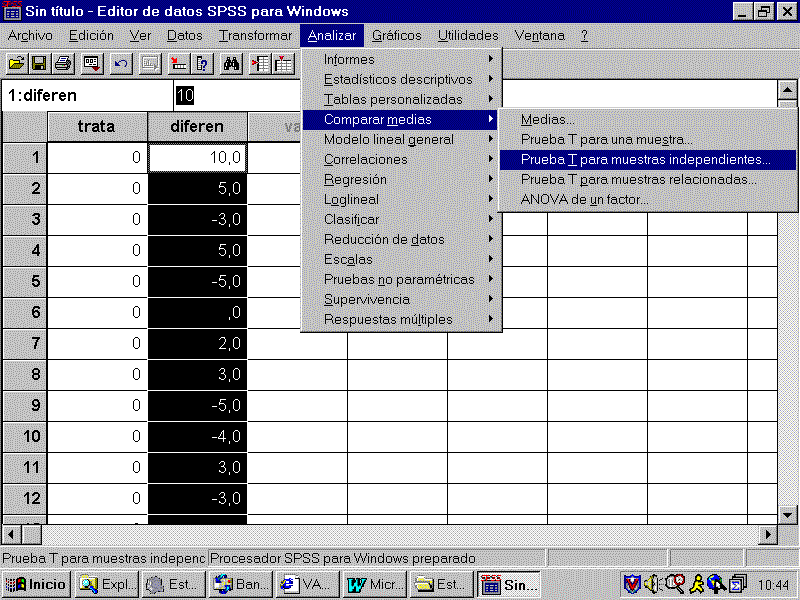The width and height of the screenshot is (800, 600).
Task: Open the Variables info icon with question mark
Action: point(202,64)
